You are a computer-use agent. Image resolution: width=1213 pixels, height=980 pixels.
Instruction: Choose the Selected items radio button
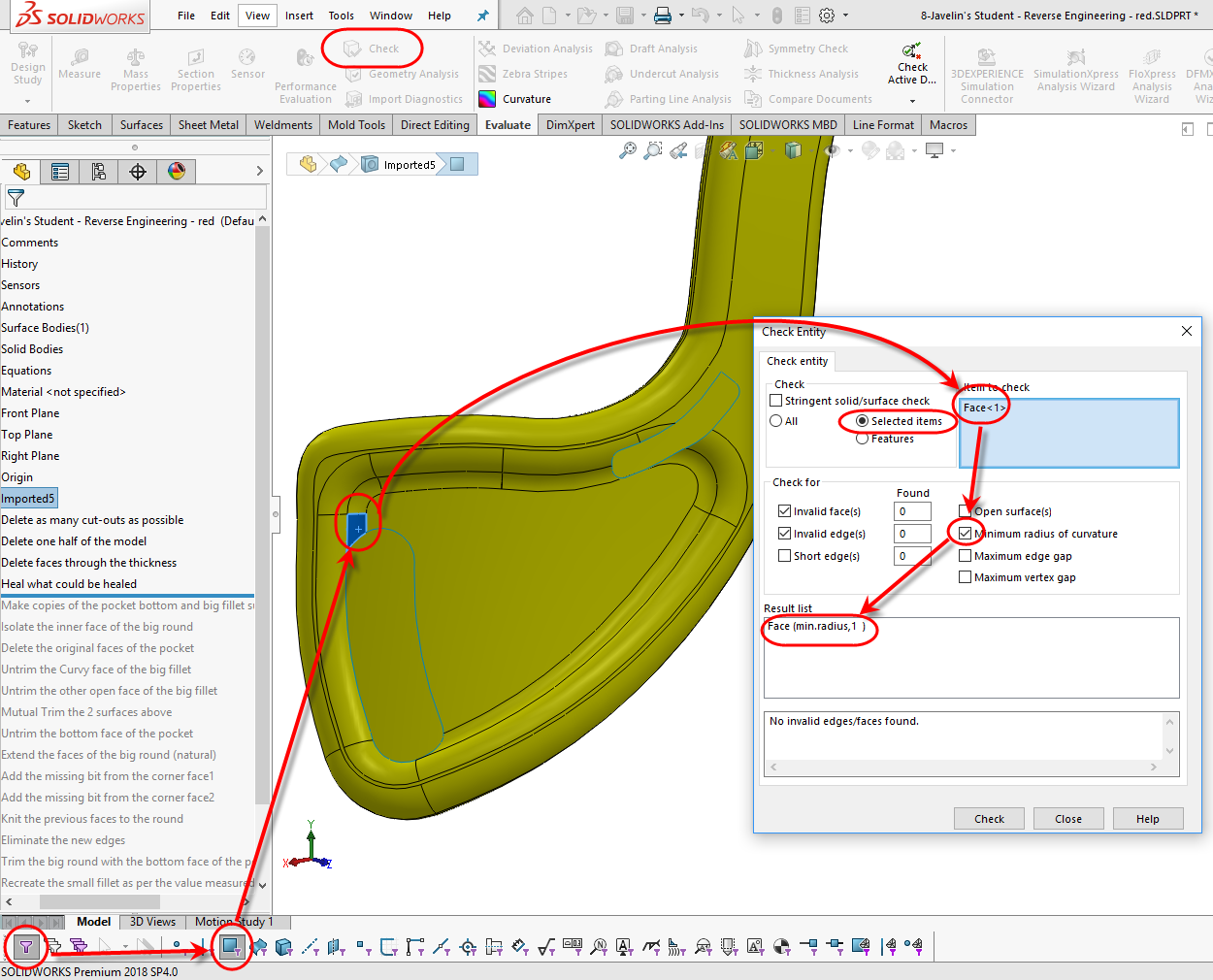862,421
